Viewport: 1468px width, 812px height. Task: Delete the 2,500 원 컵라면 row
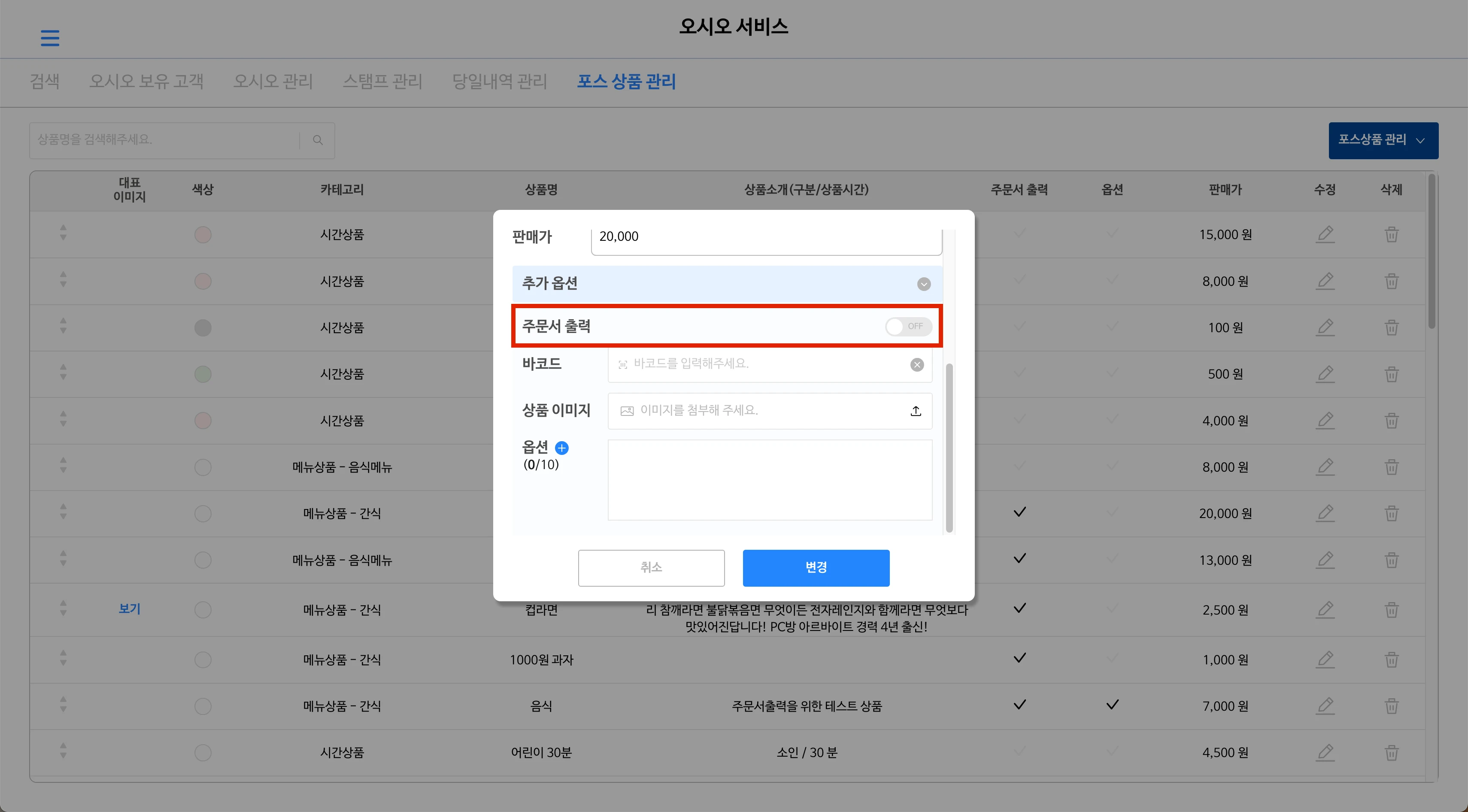tap(1392, 610)
